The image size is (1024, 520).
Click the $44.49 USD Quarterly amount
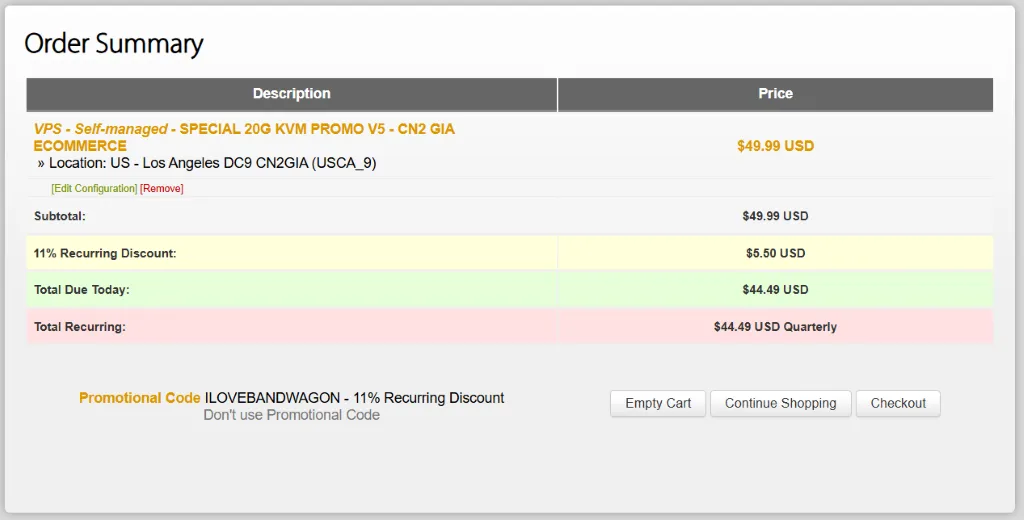click(x=775, y=327)
